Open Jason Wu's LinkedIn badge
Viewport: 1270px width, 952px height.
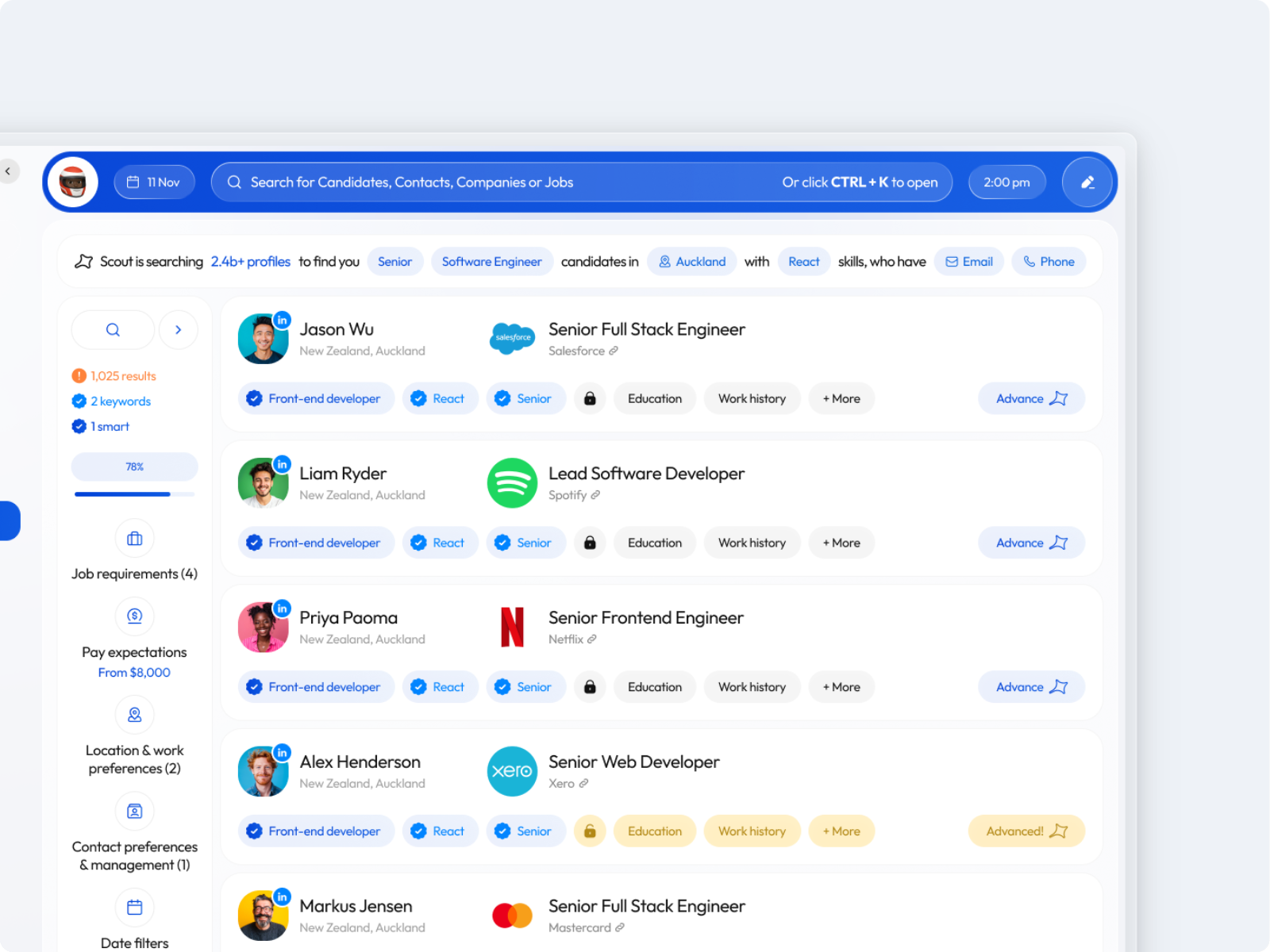(282, 320)
